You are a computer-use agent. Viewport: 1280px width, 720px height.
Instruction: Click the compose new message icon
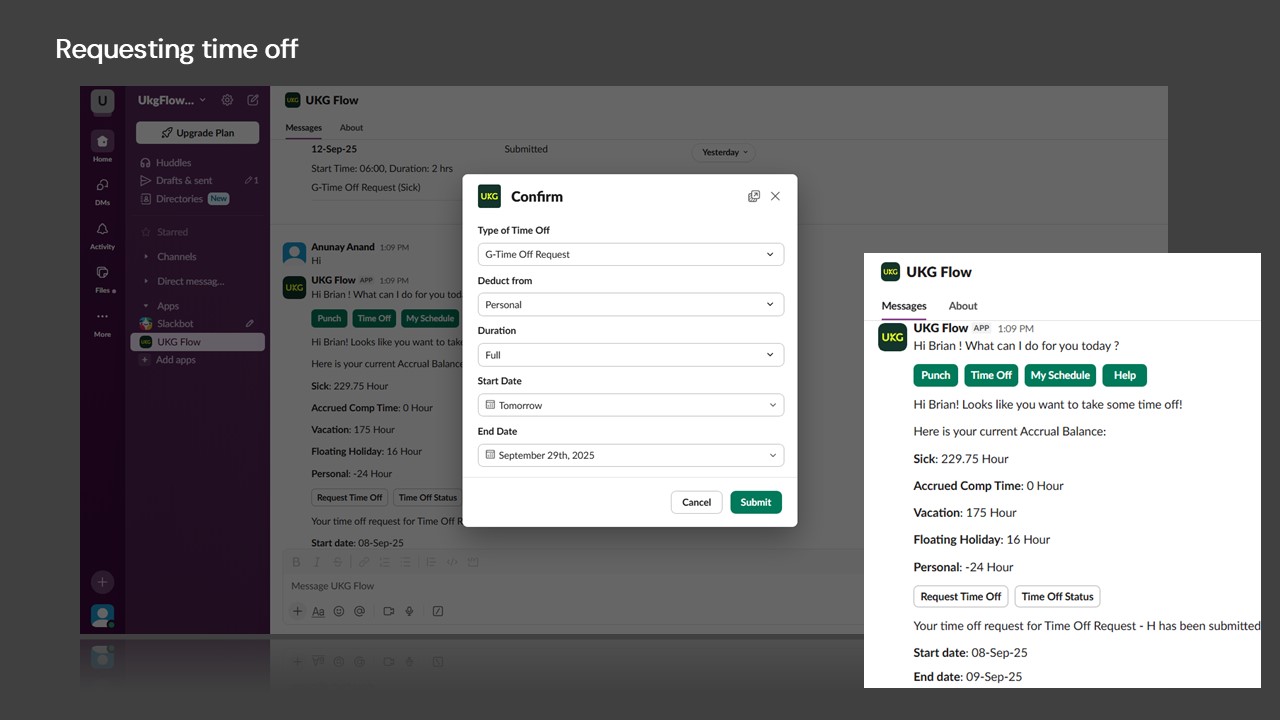coord(253,100)
